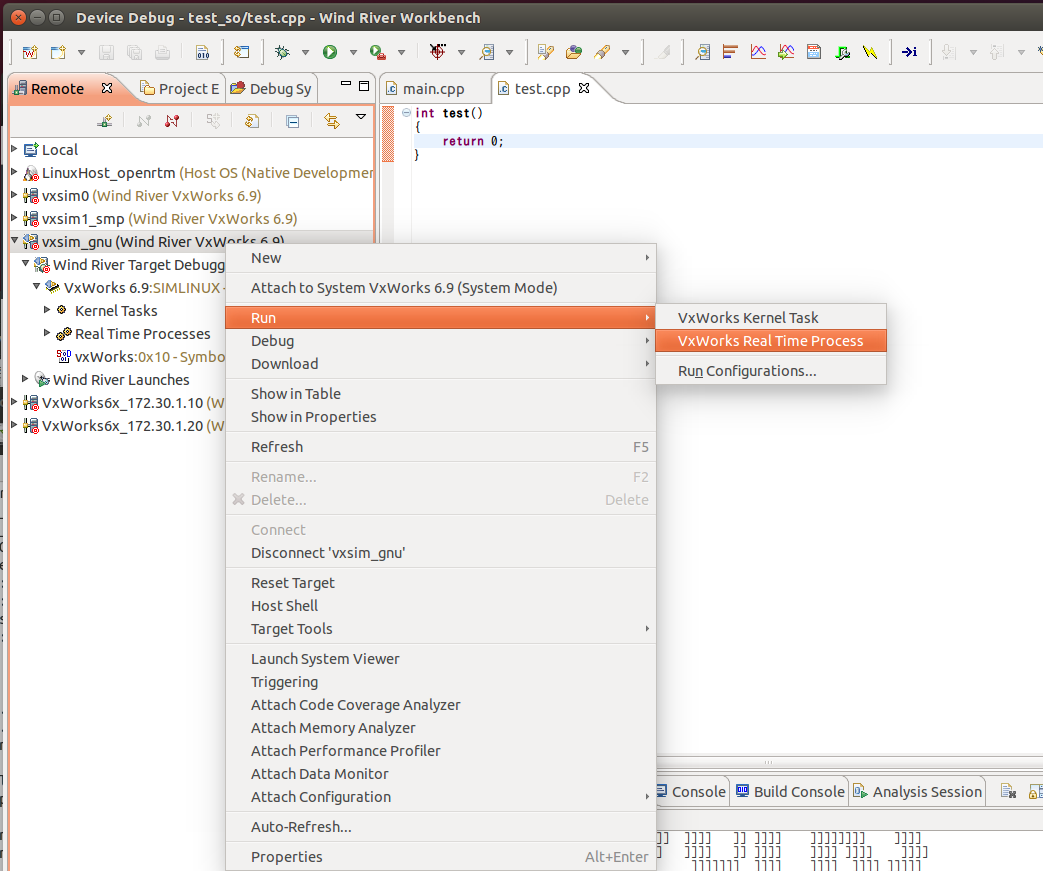Expand the Real Time Processes node
The image size is (1043, 871).
click(x=47, y=332)
